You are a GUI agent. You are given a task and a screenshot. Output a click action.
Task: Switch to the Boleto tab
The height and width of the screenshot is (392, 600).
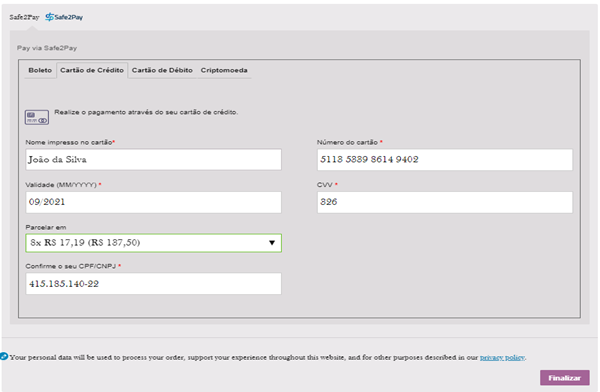40,70
